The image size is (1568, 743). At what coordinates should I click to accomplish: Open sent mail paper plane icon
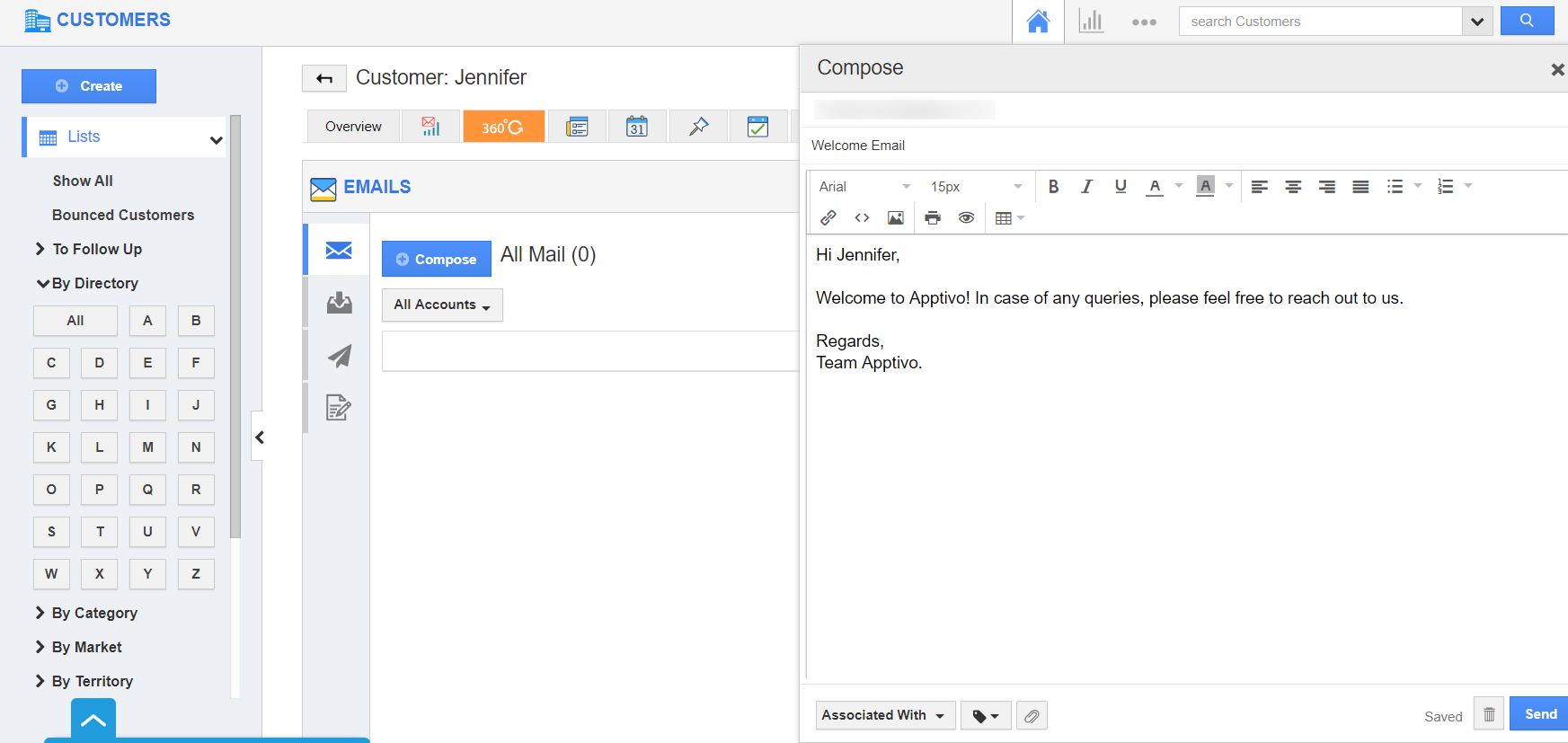coord(339,356)
